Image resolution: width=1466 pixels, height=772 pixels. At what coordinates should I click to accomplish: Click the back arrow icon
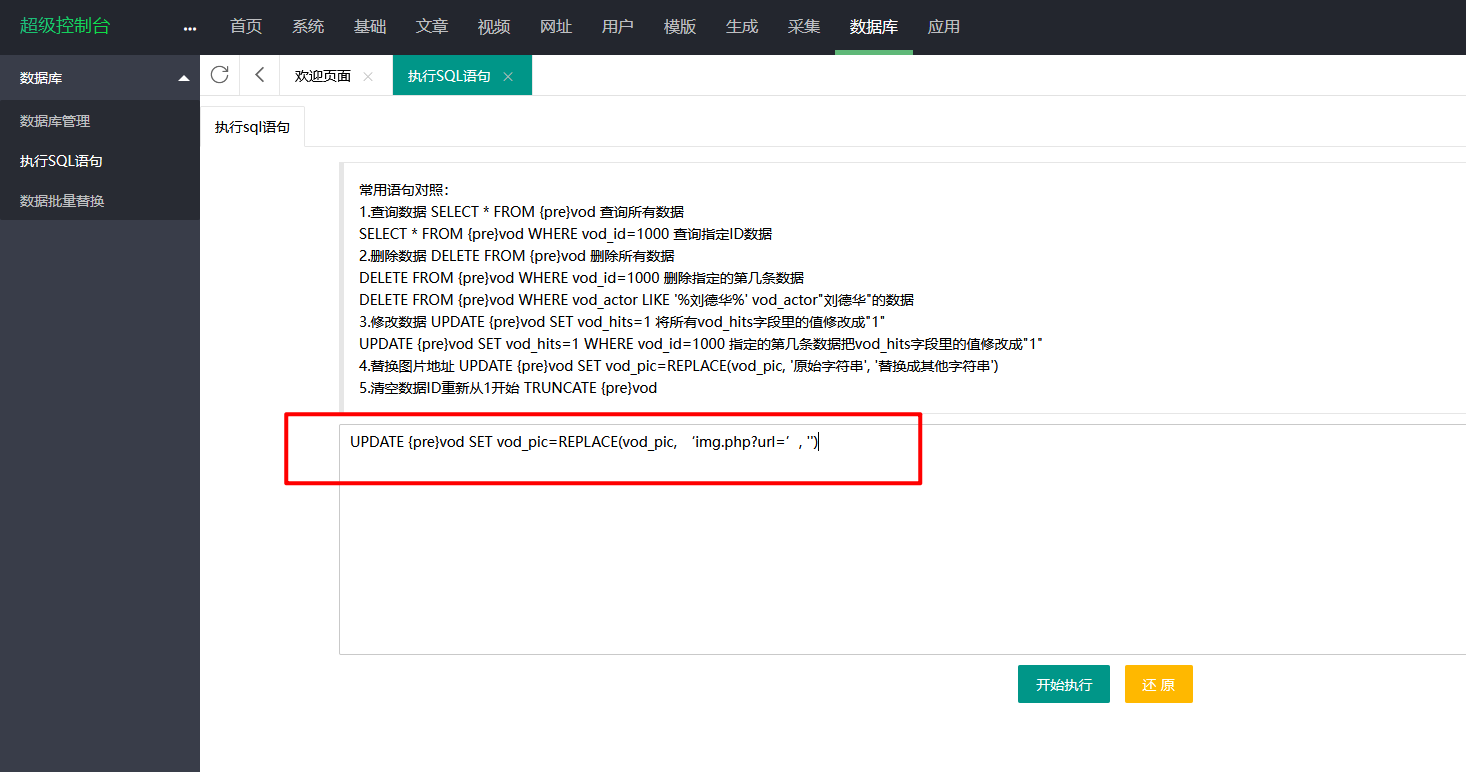click(x=260, y=75)
